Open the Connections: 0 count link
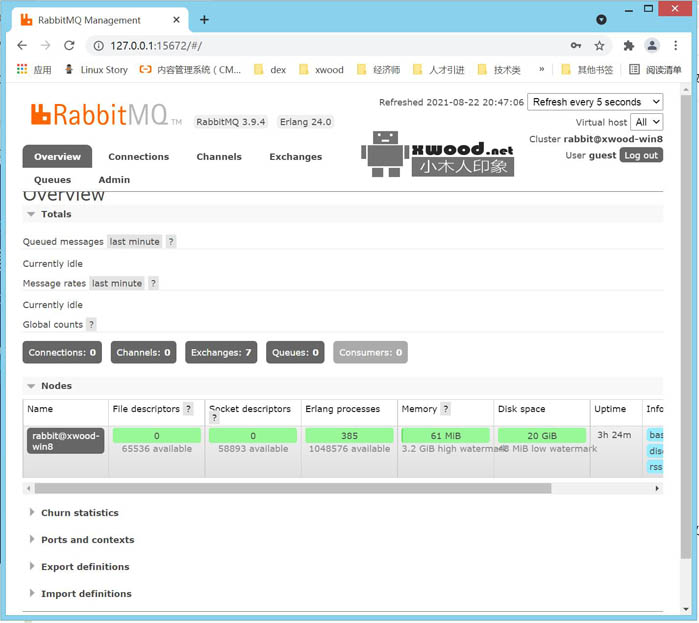 click(62, 352)
